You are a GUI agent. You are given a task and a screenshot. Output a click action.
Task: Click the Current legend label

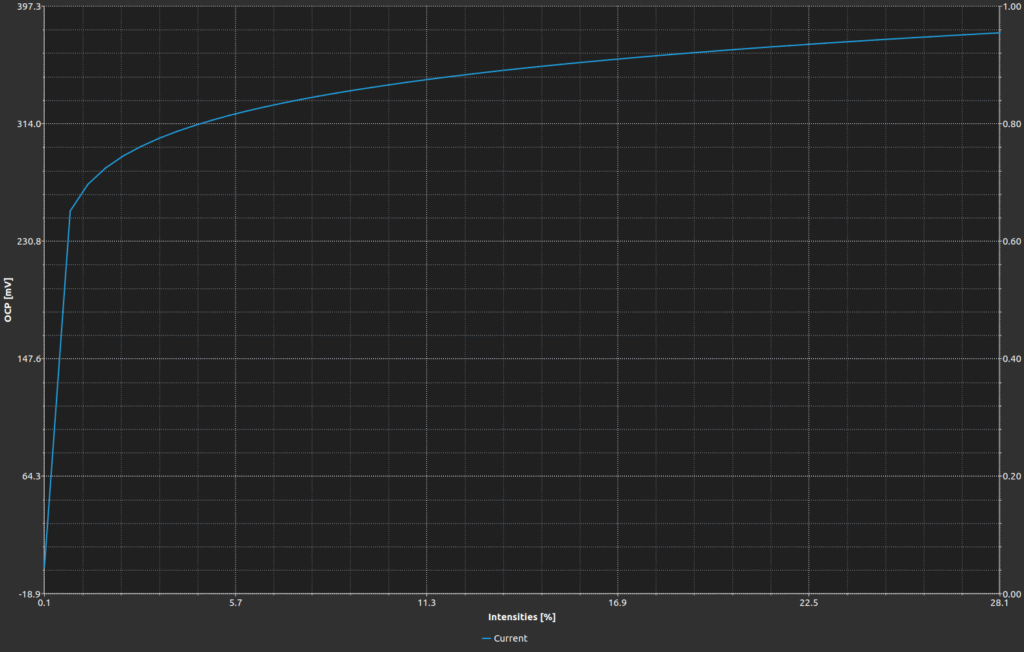[510, 638]
